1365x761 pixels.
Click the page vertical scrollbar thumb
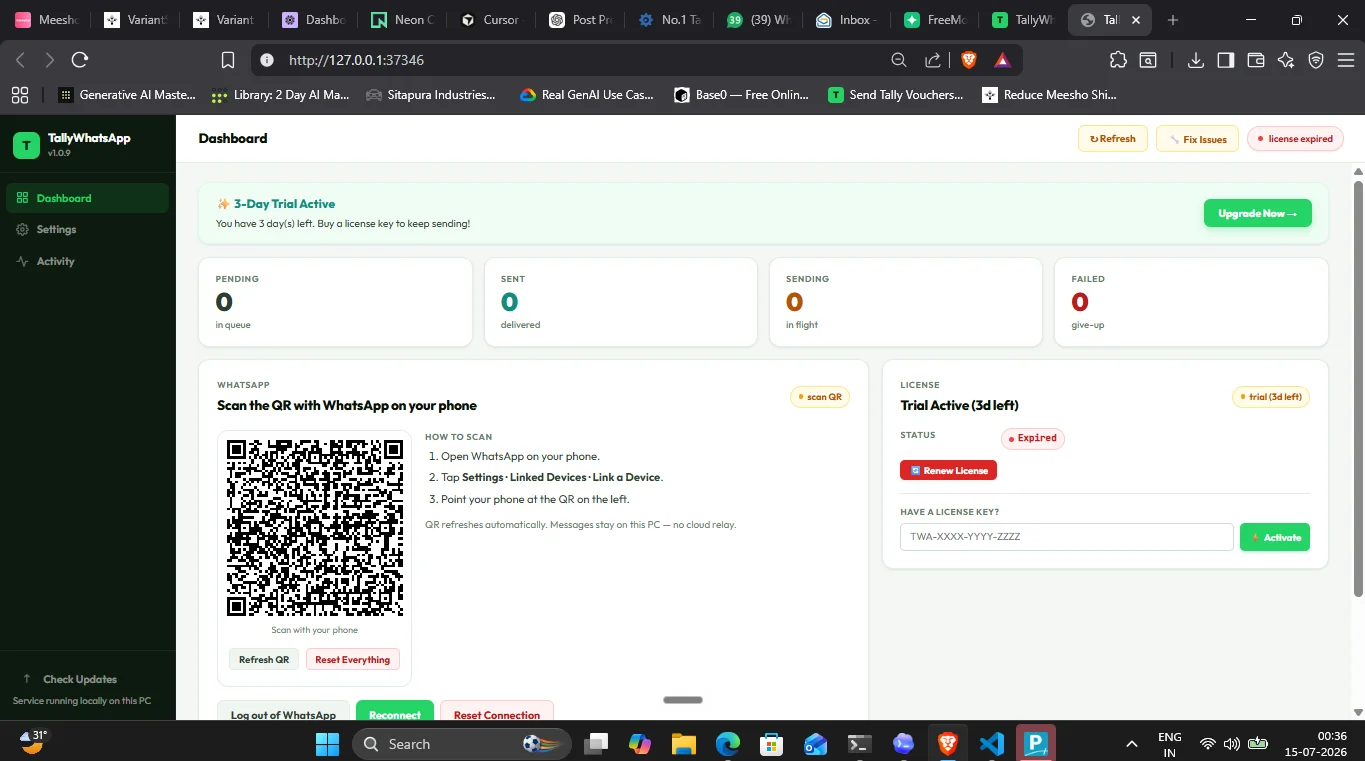tap(1358, 388)
